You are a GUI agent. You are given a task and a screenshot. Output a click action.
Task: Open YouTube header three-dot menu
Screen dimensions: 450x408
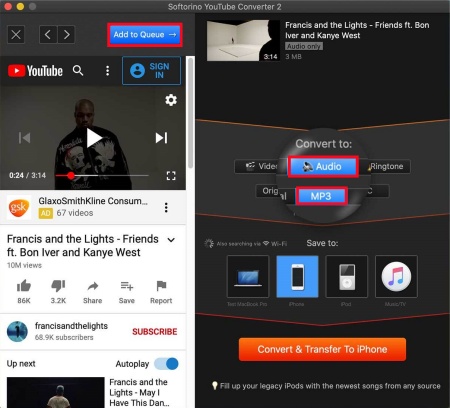tap(107, 71)
